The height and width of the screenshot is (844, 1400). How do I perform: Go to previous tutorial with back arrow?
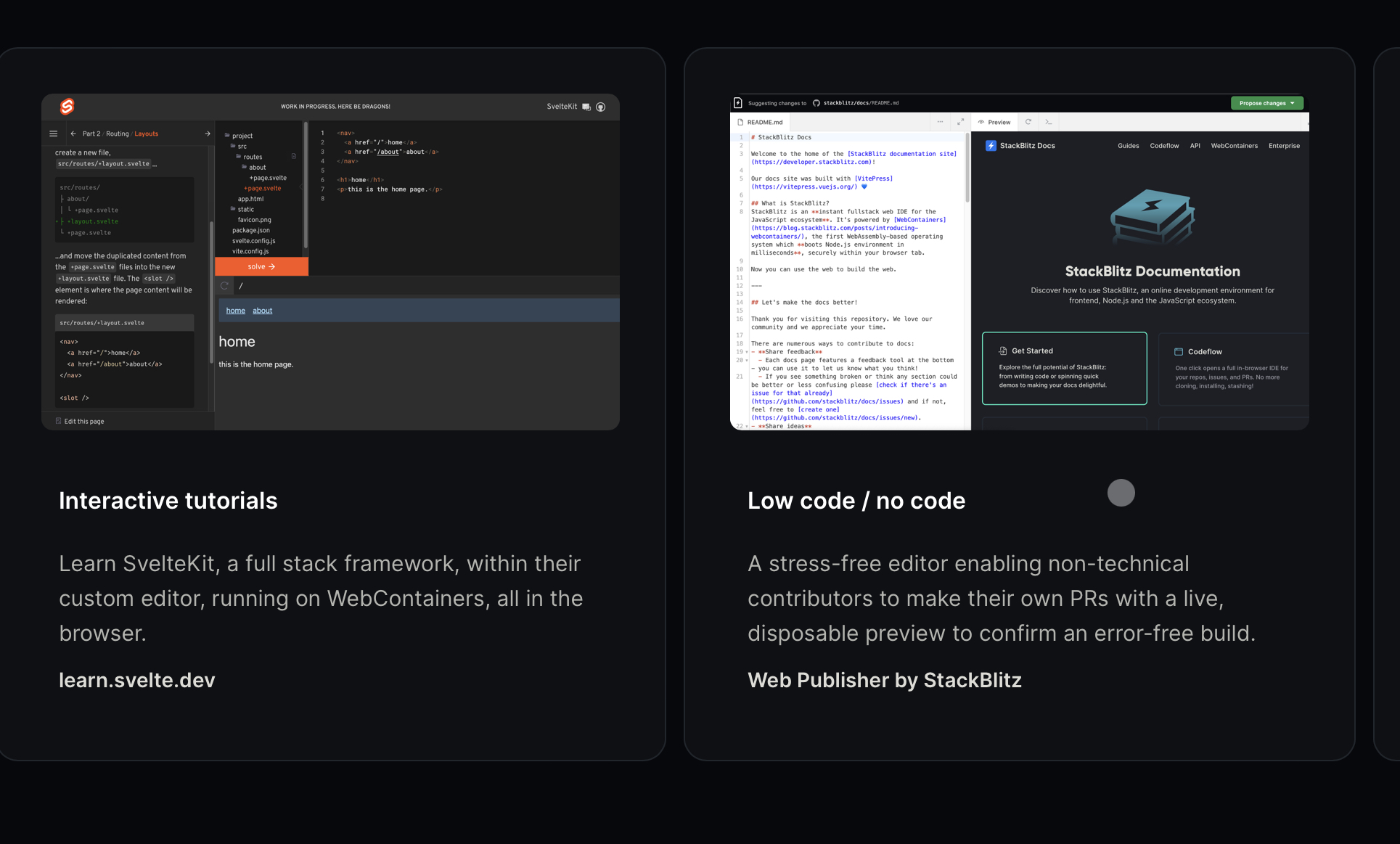[x=73, y=134]
